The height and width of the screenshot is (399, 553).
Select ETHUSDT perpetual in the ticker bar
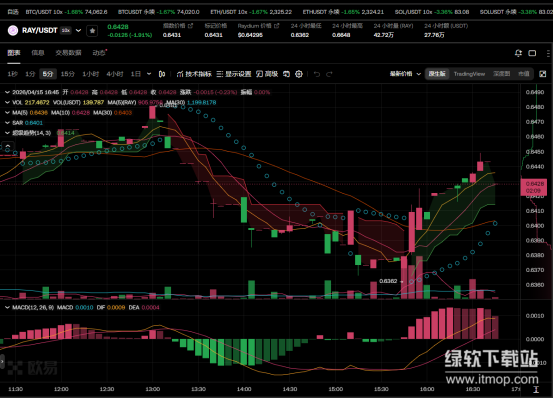tap(343, 12)
